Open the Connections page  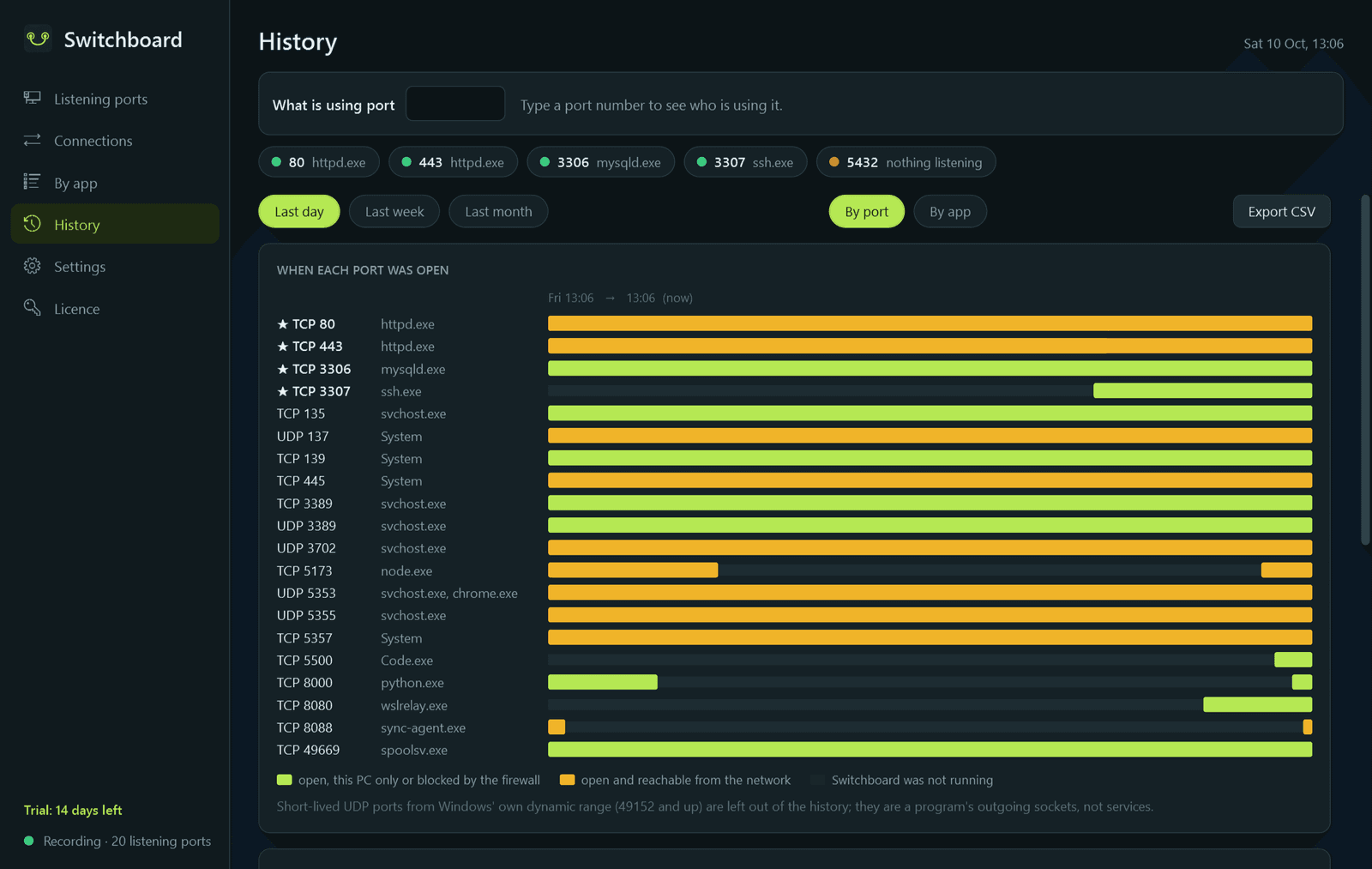point(115,141)
